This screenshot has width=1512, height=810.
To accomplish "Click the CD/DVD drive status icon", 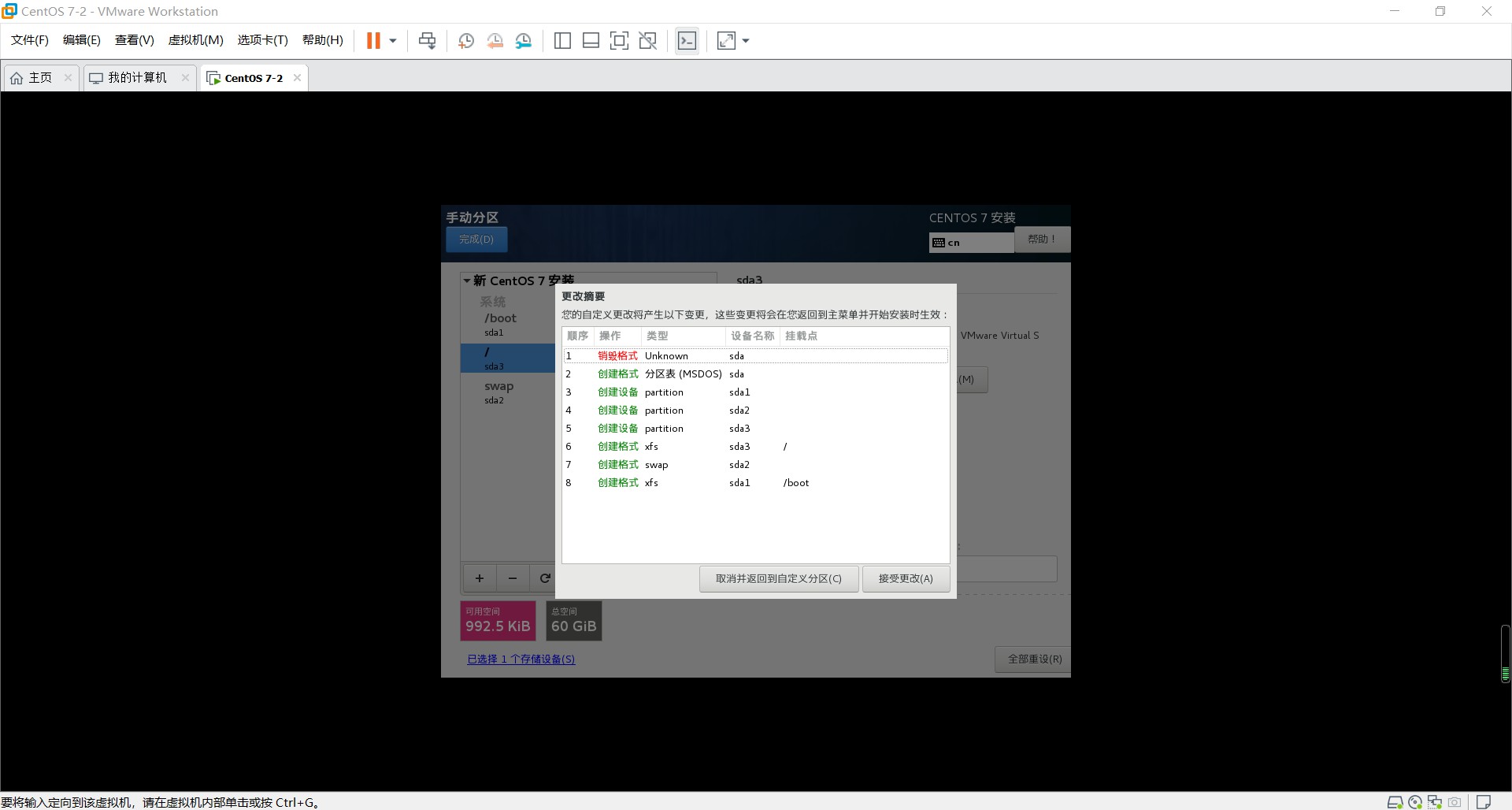I will (x=1415, y=802).
